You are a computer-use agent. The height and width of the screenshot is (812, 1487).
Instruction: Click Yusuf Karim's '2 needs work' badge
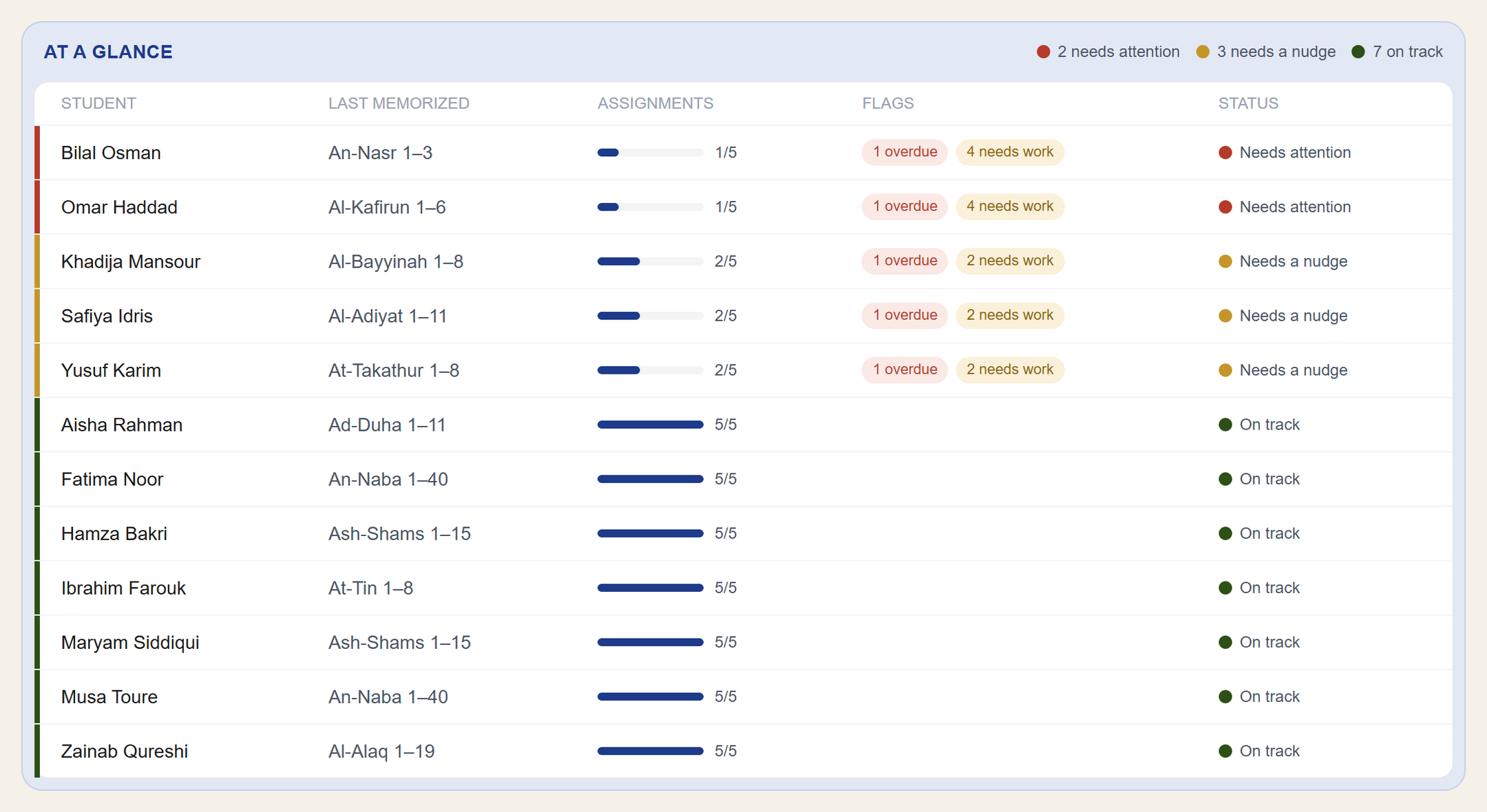pyautogui.click(x=1010, y=370)
